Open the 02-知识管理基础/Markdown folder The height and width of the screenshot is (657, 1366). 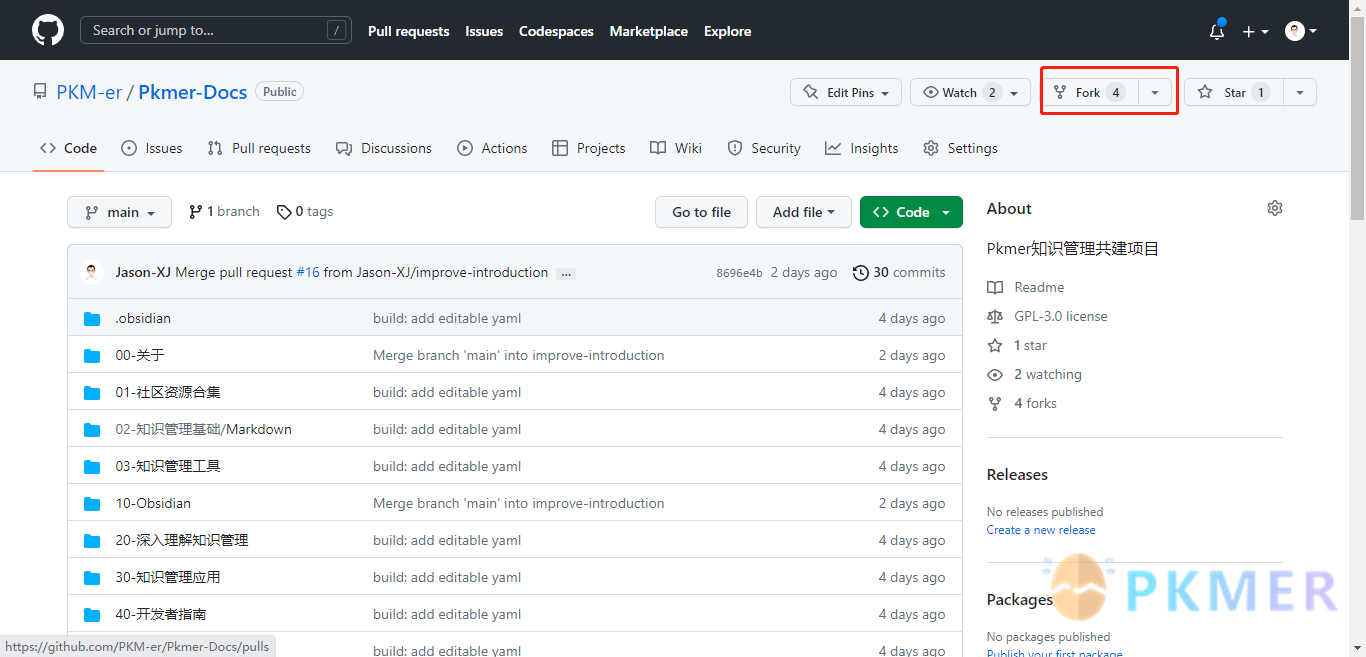(203, 429)
